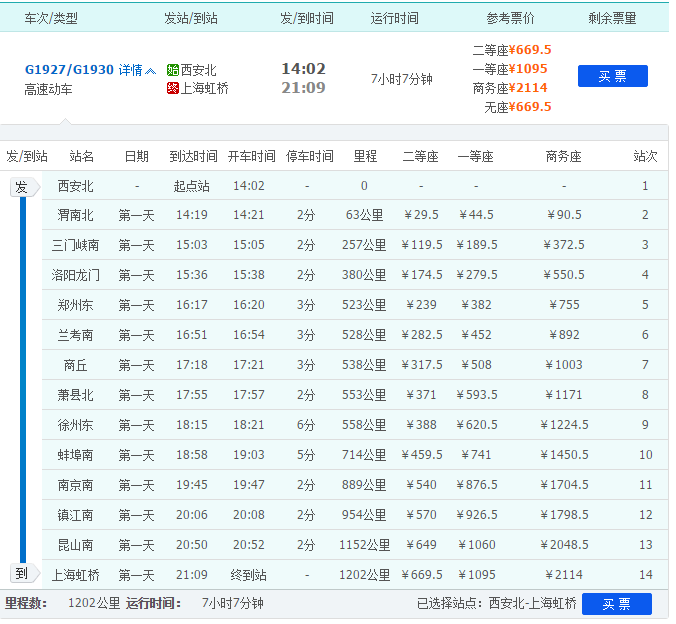
Task: Select the 萧县北 station name
Action: click(75, 395)
